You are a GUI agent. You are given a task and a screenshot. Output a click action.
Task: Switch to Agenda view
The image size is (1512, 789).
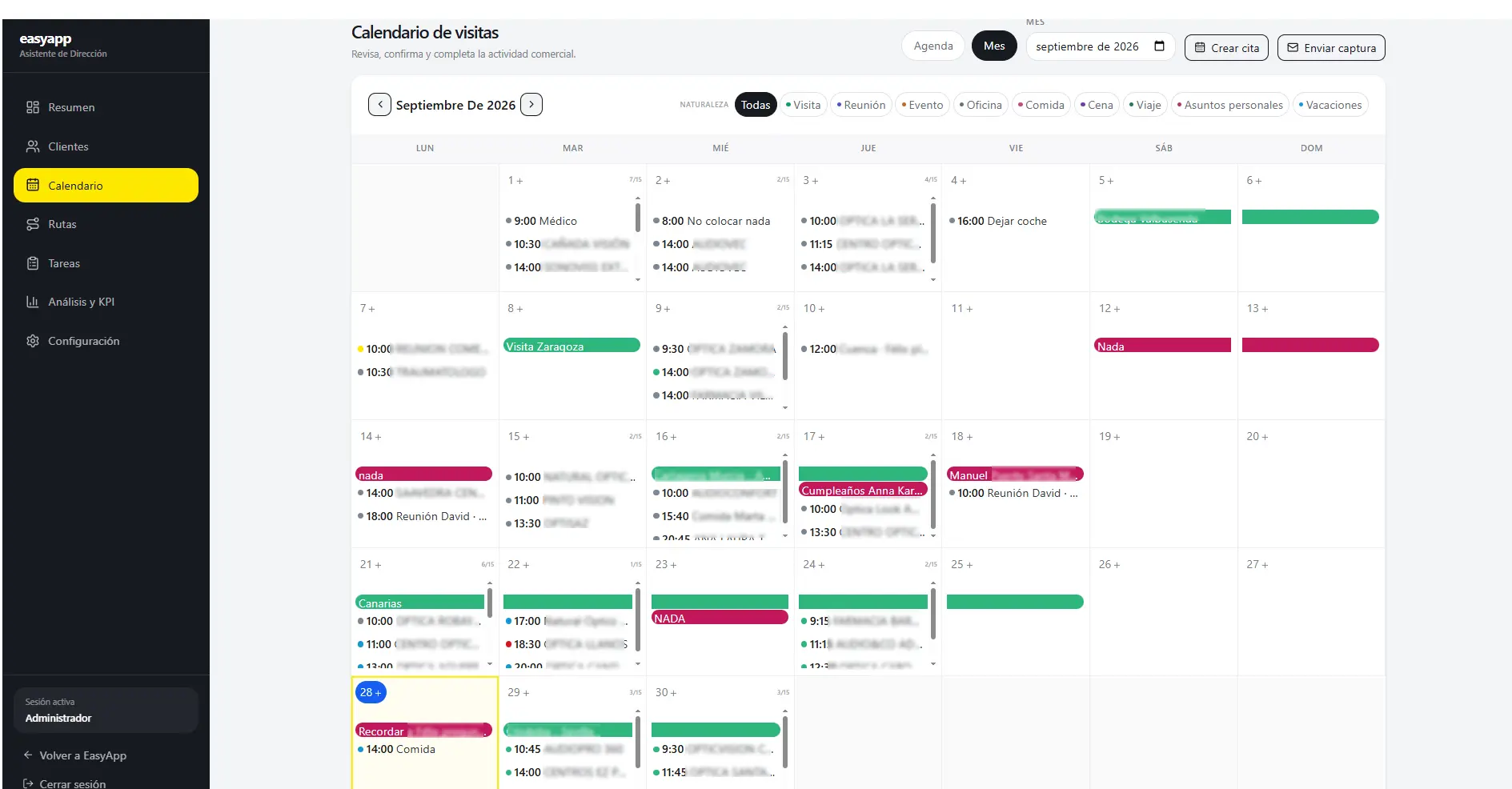pos(933,46)
